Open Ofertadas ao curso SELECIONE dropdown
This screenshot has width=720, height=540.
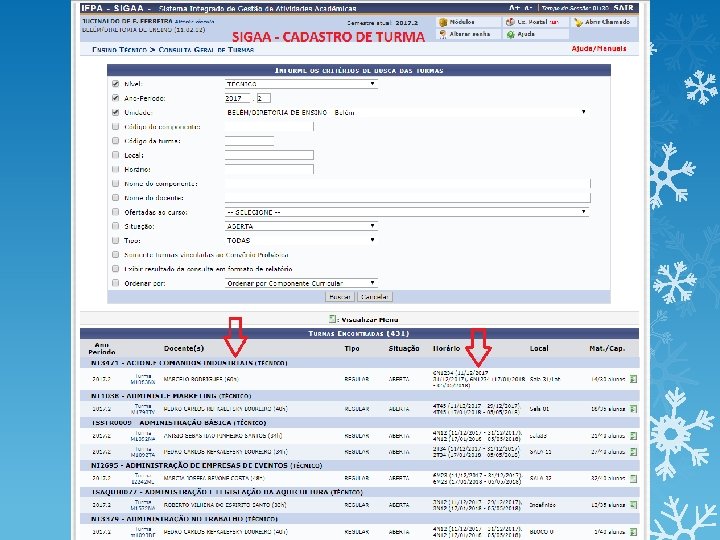[407, 212]
